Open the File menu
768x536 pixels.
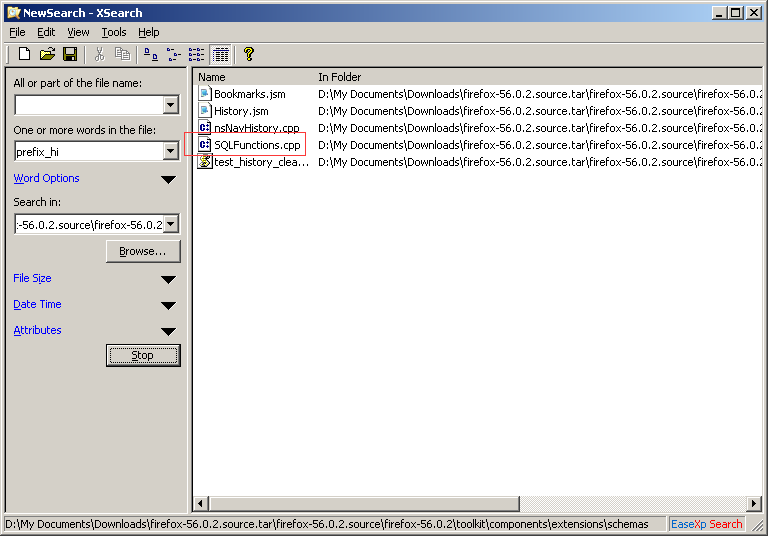(x=17, y=32)
